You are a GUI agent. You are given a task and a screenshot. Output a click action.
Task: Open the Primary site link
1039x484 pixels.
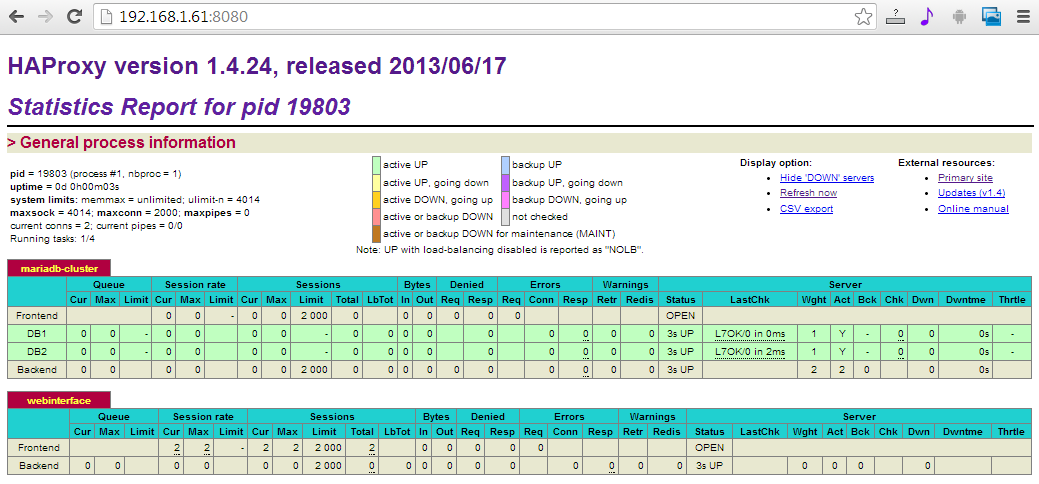965,178
